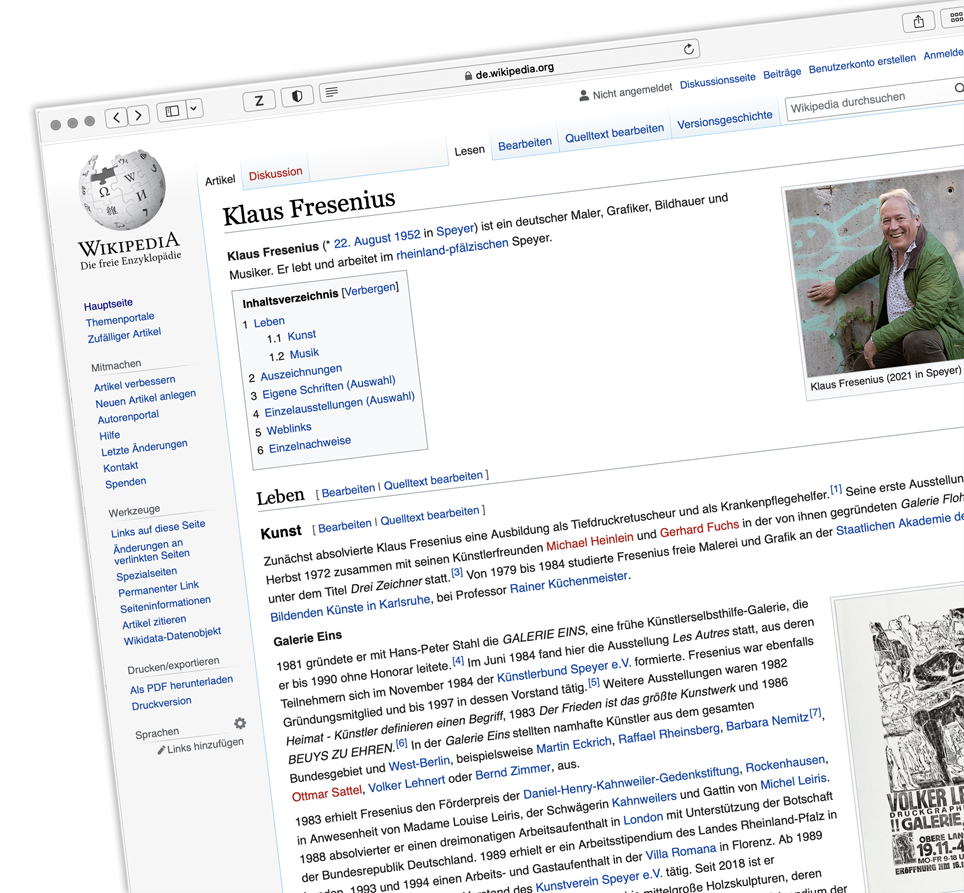Open the Bearbeiten tab at the page top

point(524,145)
